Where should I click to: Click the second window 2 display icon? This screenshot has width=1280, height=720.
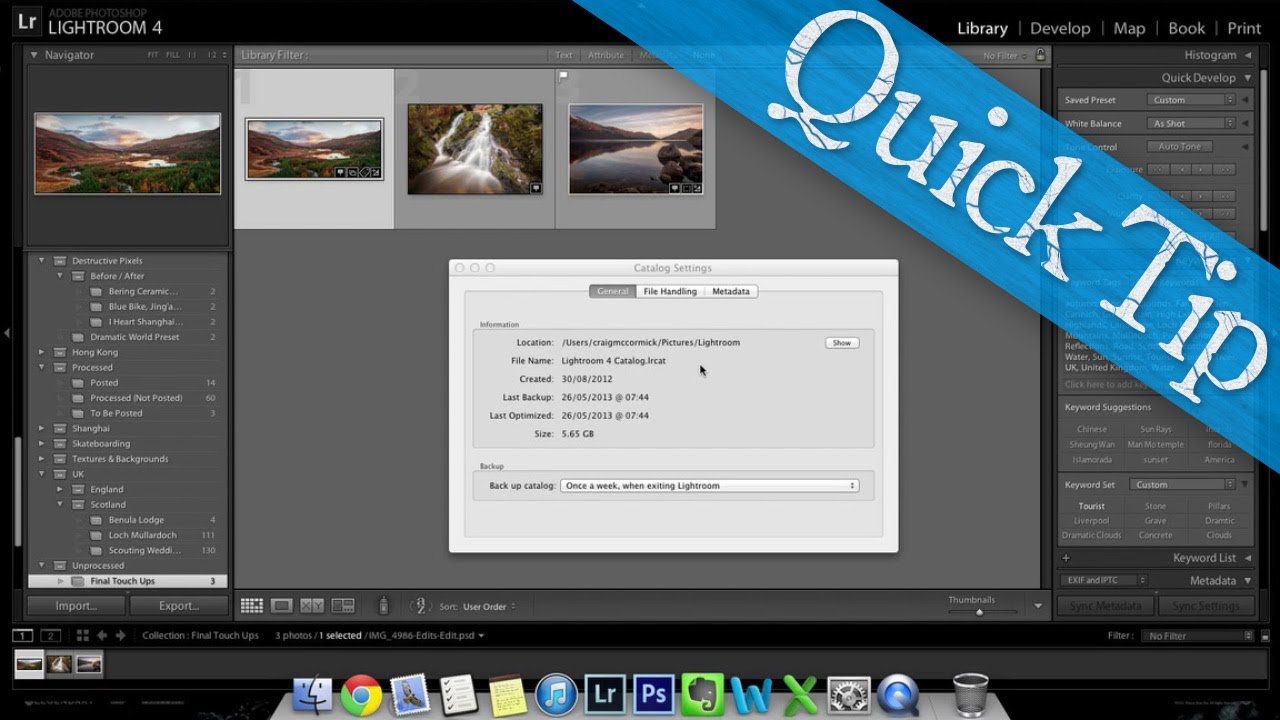pyautogui.click(x=50, y=635)
